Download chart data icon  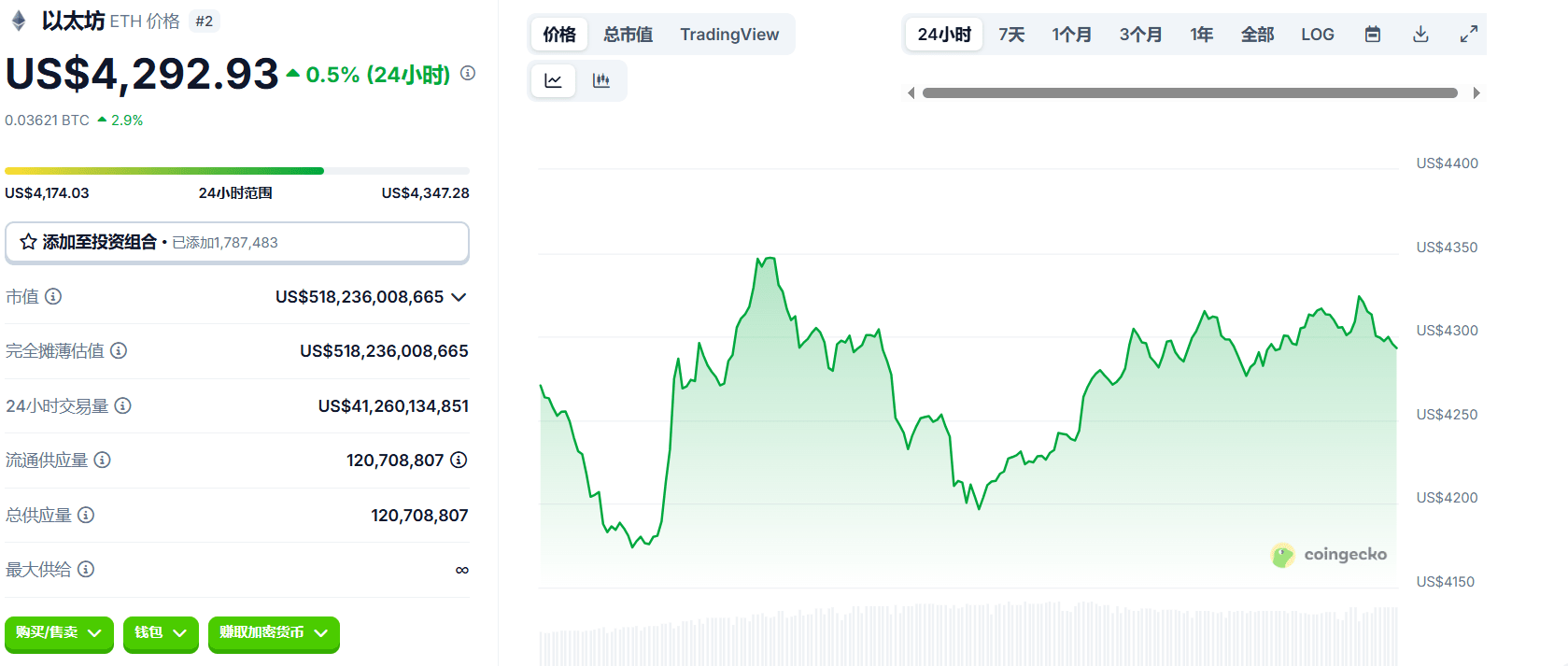point(1420,35)
